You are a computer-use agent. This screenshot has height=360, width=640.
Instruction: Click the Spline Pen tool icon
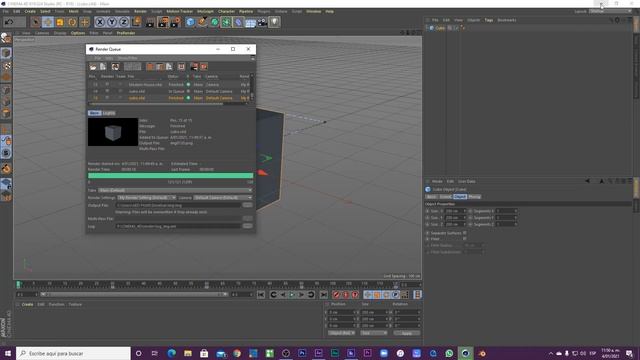(x=202, y=22)
